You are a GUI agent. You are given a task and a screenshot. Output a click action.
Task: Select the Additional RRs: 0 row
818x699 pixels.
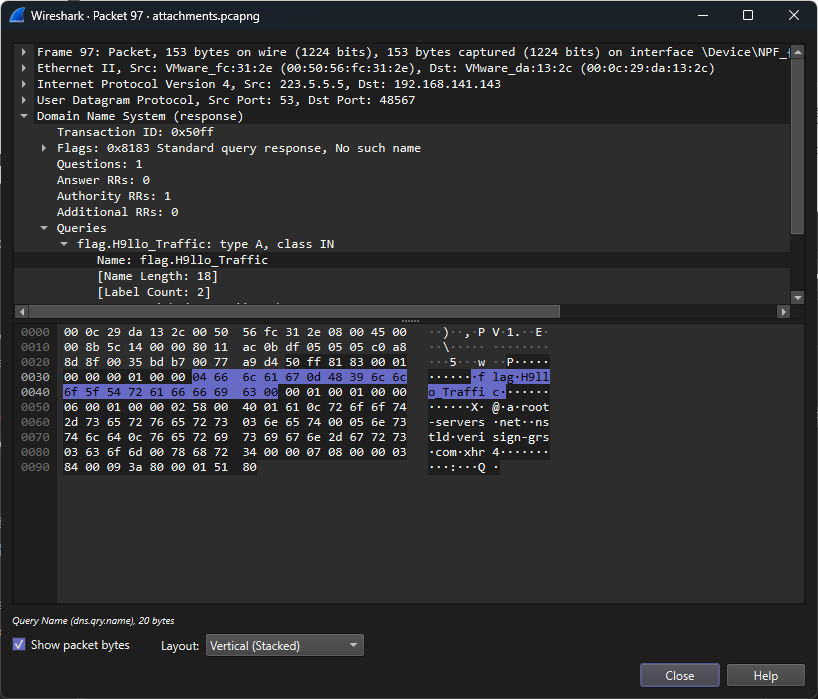pos(402,212)
